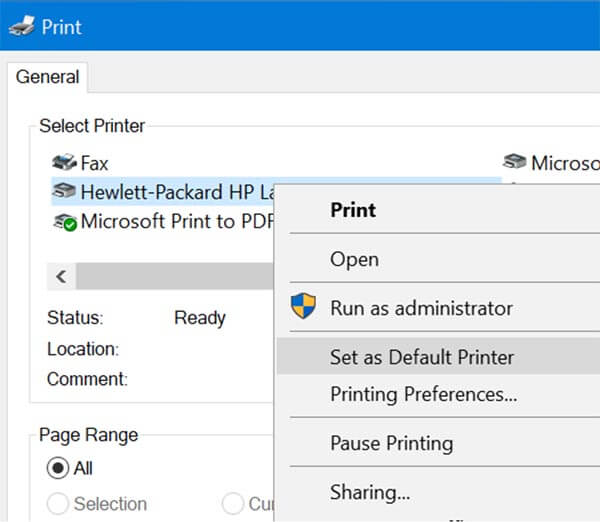Screen dimensions: 600x522
Task: Choose Print from the context menu
Action: tap(438, 210)
